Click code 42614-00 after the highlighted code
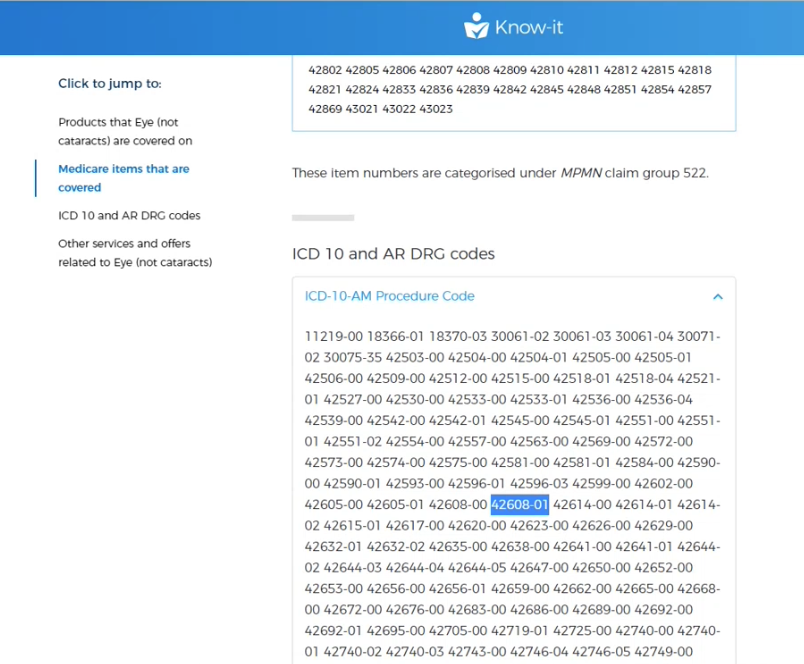 pos(581,505)
